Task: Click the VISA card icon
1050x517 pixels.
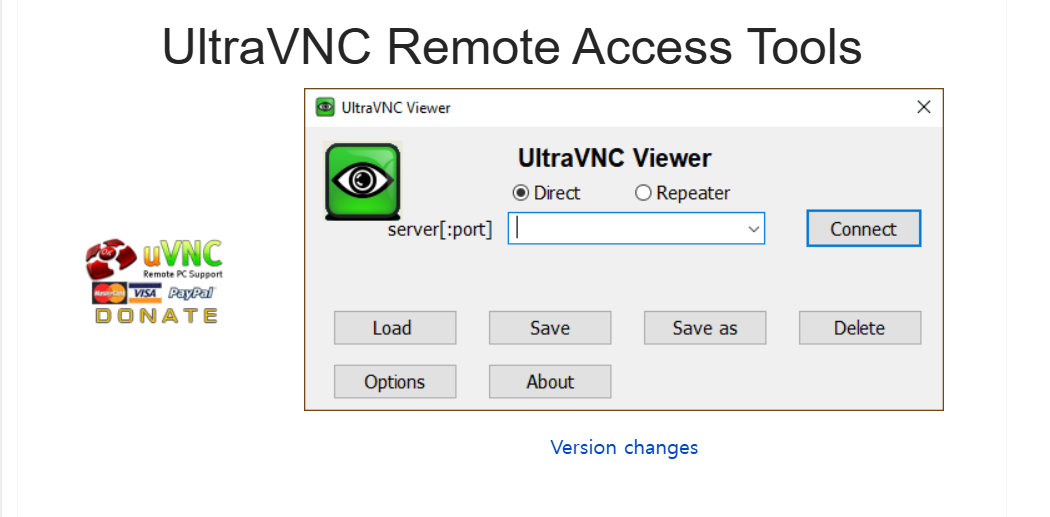Action: [146, 293]
